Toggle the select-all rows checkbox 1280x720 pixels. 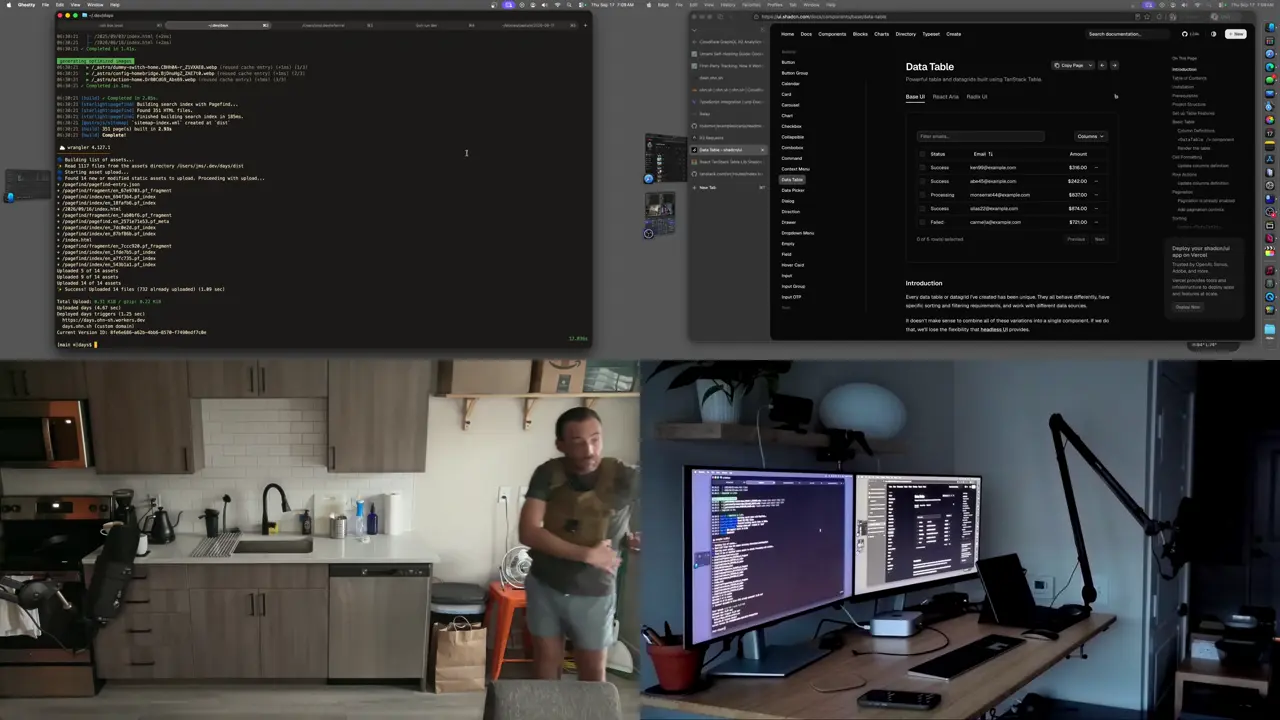(x=922, y=154)
